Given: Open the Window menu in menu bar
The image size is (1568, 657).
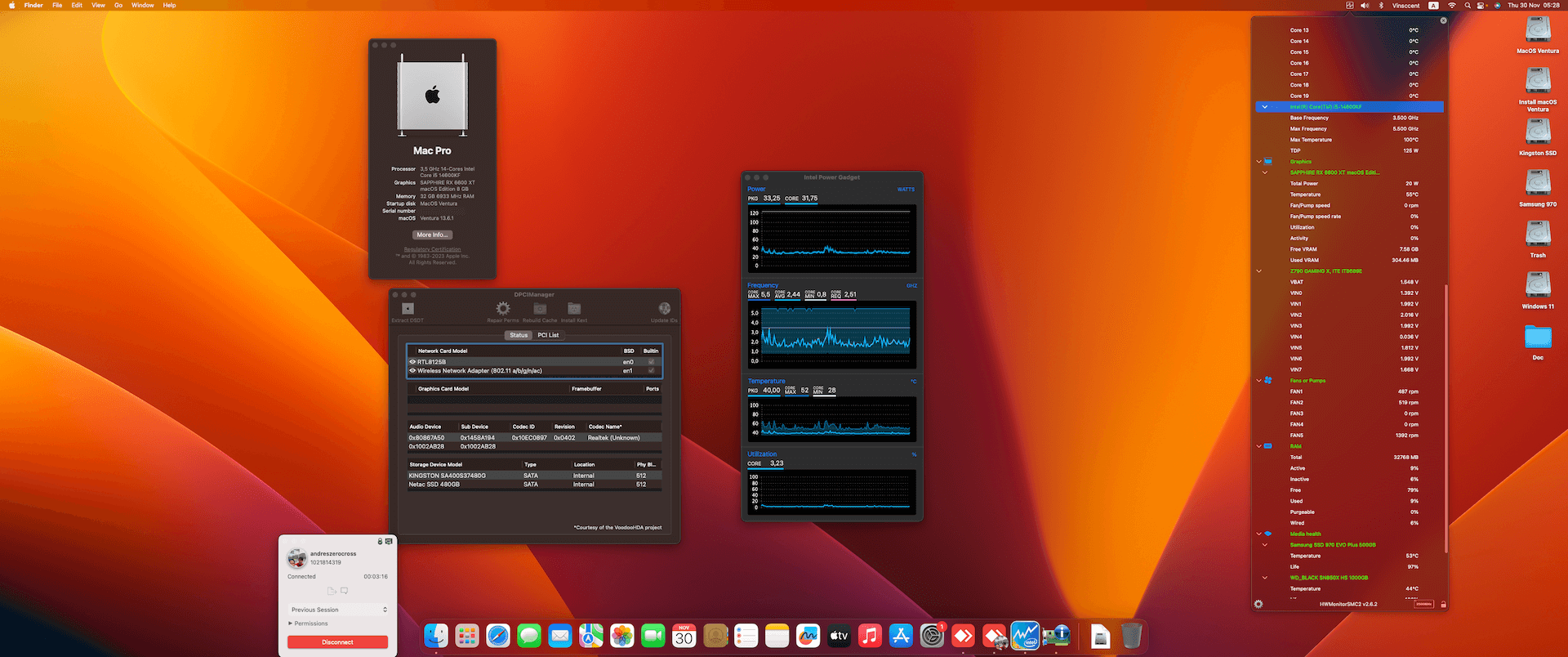Looking at the screenshot, I should tap(143, 5).
